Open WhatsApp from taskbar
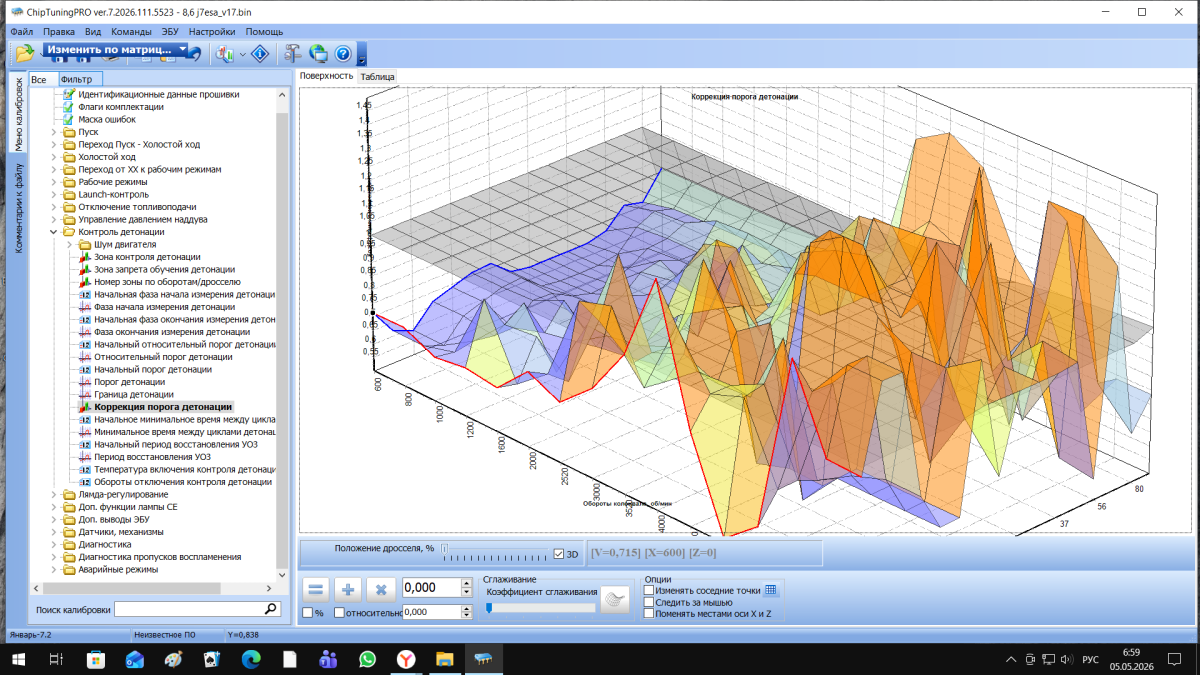The image size is (1200, 675). coord(367,659)
